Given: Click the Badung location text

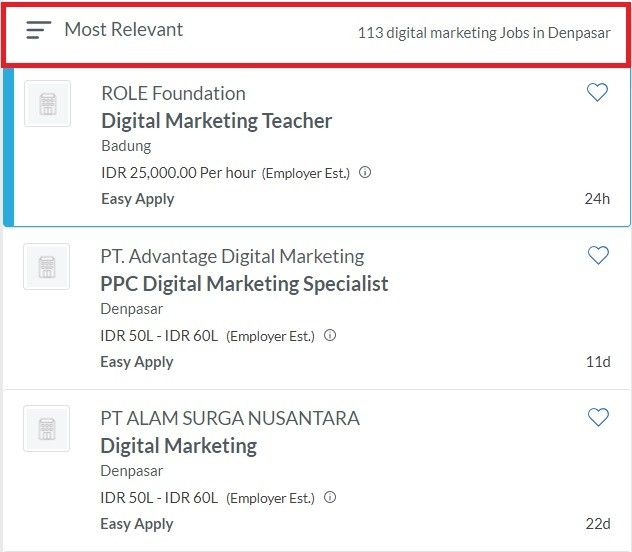Looking at the screenshot, I should (126, 146).
